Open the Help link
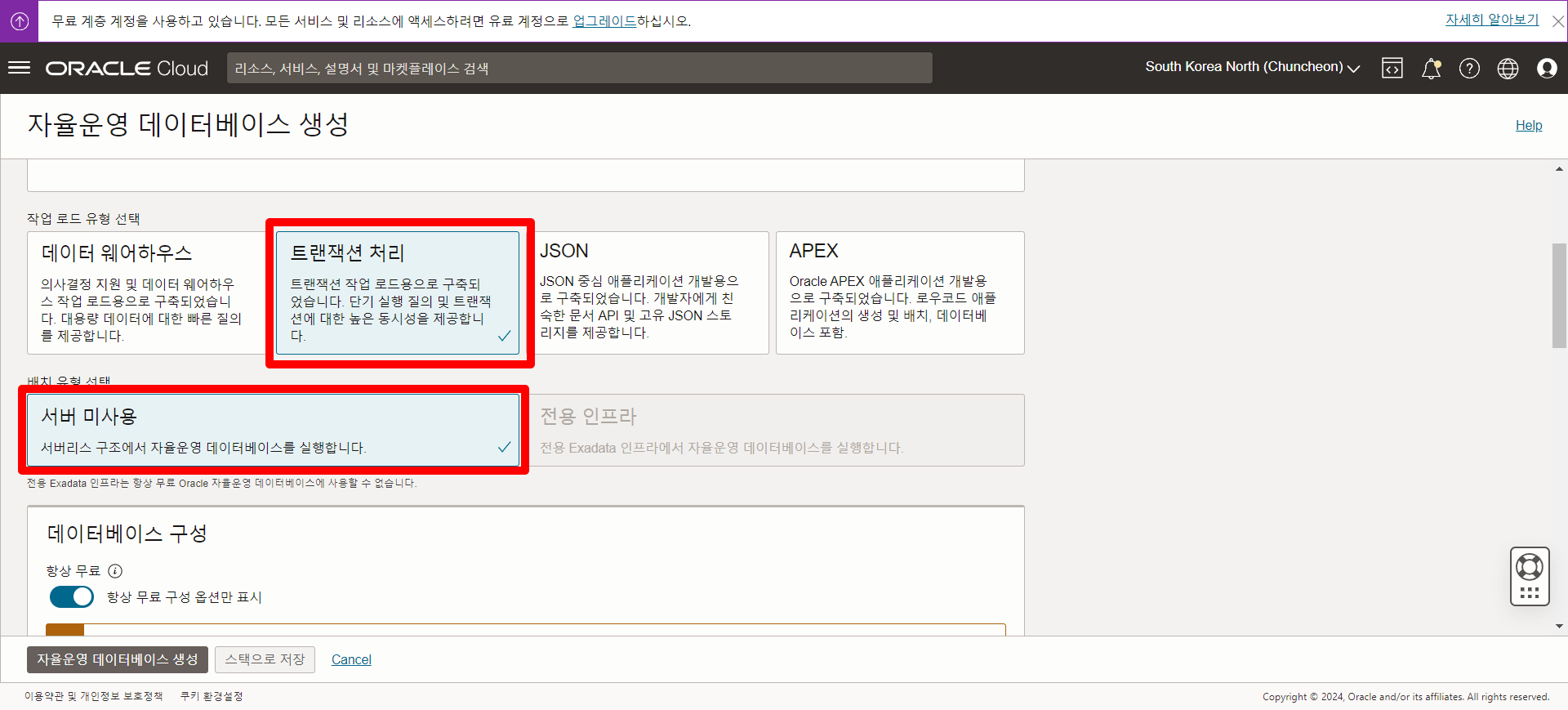The height and width of the screenshot is (710, 1568). pos(1529,125)
